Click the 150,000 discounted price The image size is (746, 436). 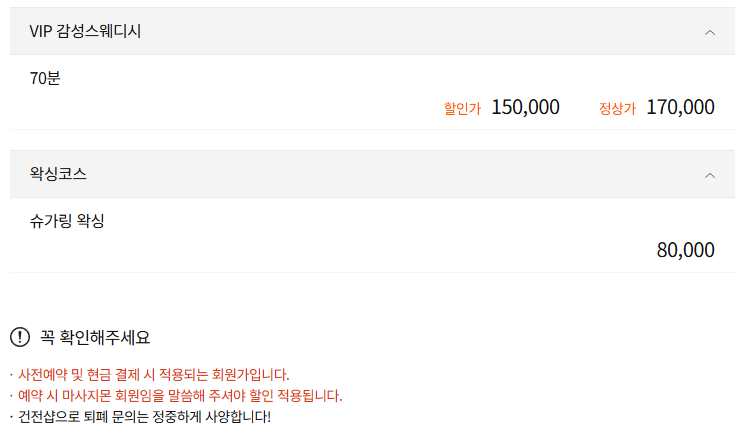[x=525, y=107]
